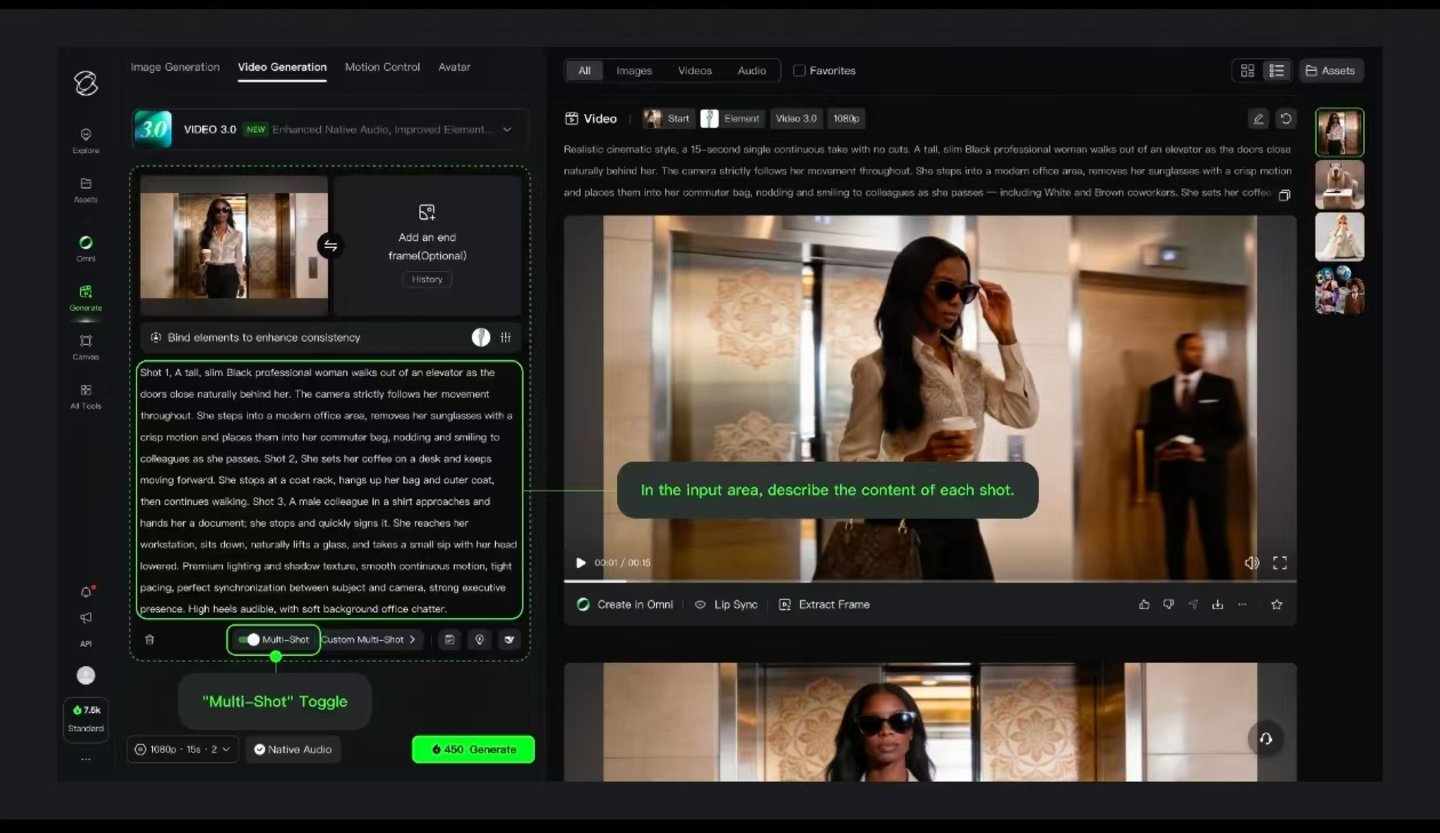Download the generated video
This screenshot has height=833, width=1440.
(x=1217, y=605)
